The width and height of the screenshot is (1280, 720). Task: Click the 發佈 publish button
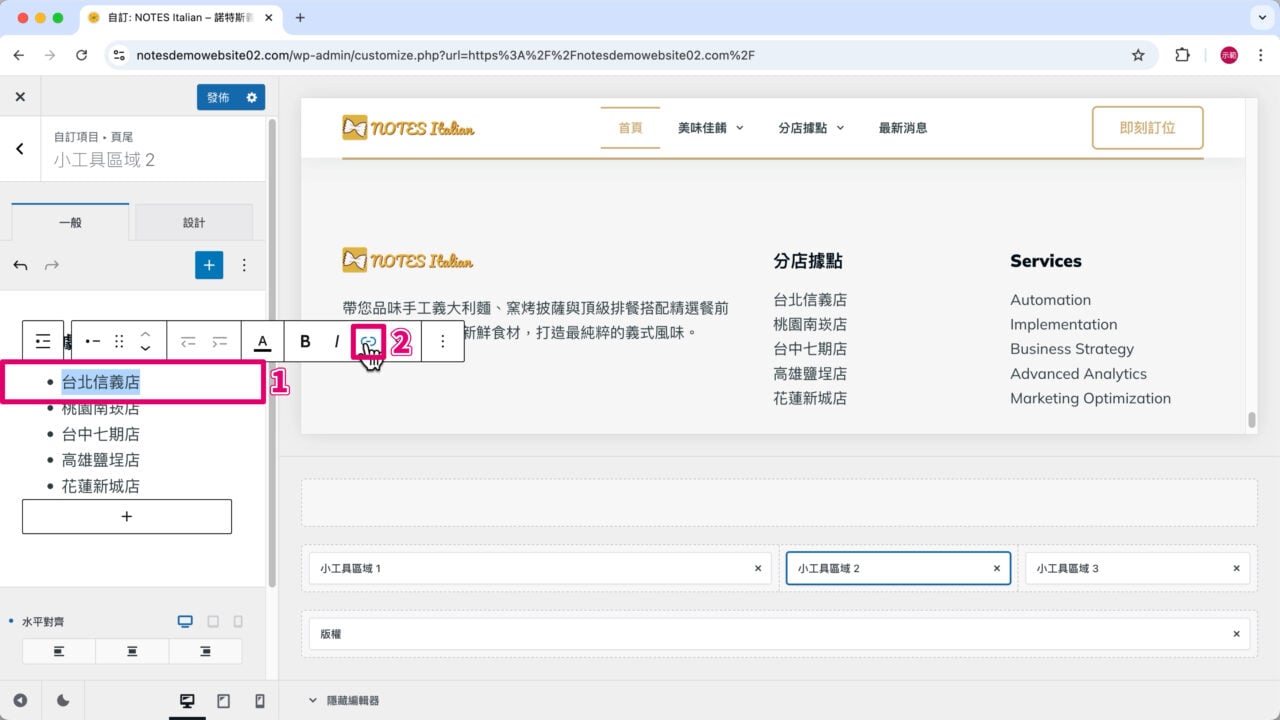[x=219, y=96]
